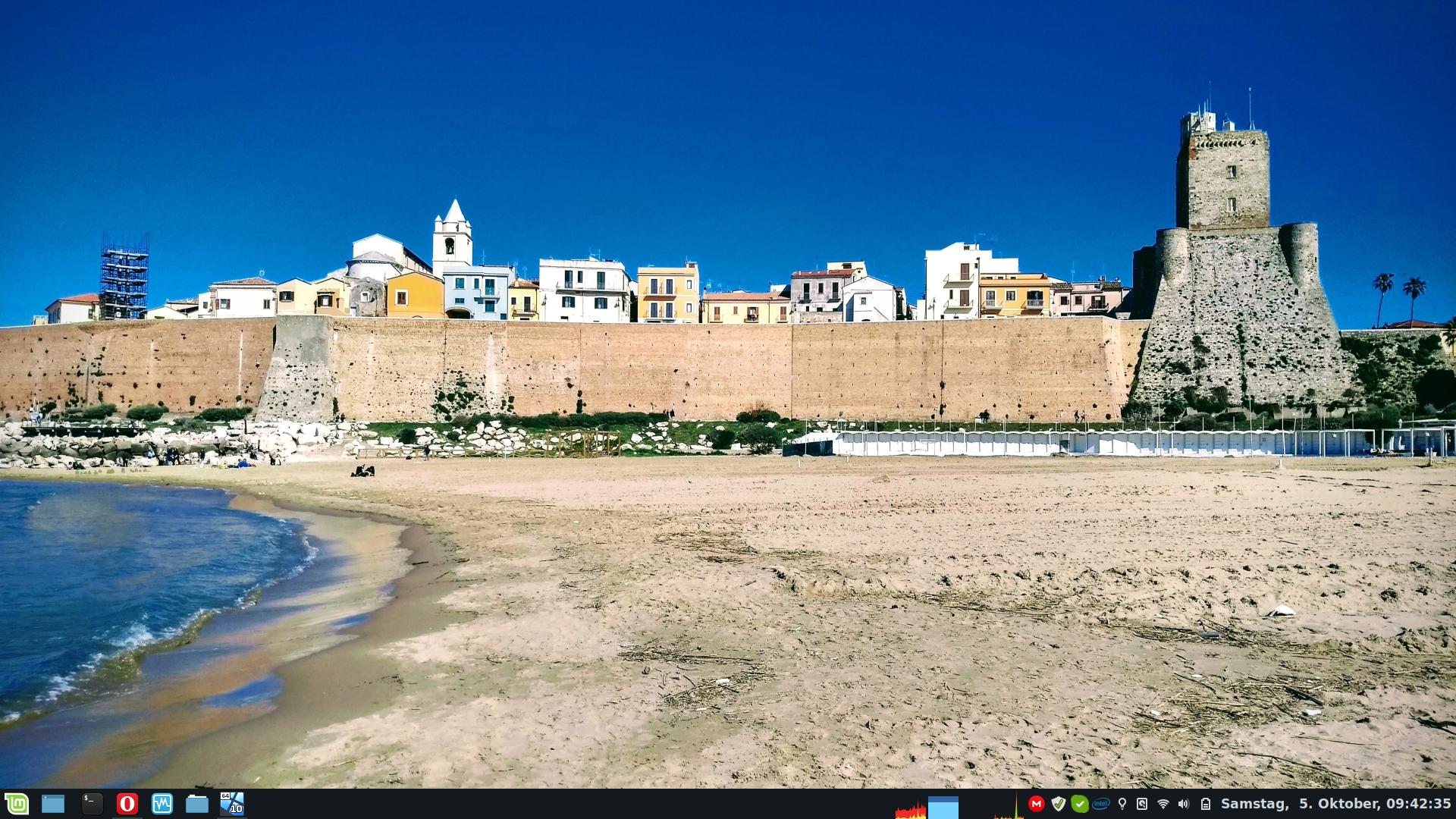Screen dimensions: 1456x819
Task: Open the 64-bit app with 10 badge
Action: point(232,804)
